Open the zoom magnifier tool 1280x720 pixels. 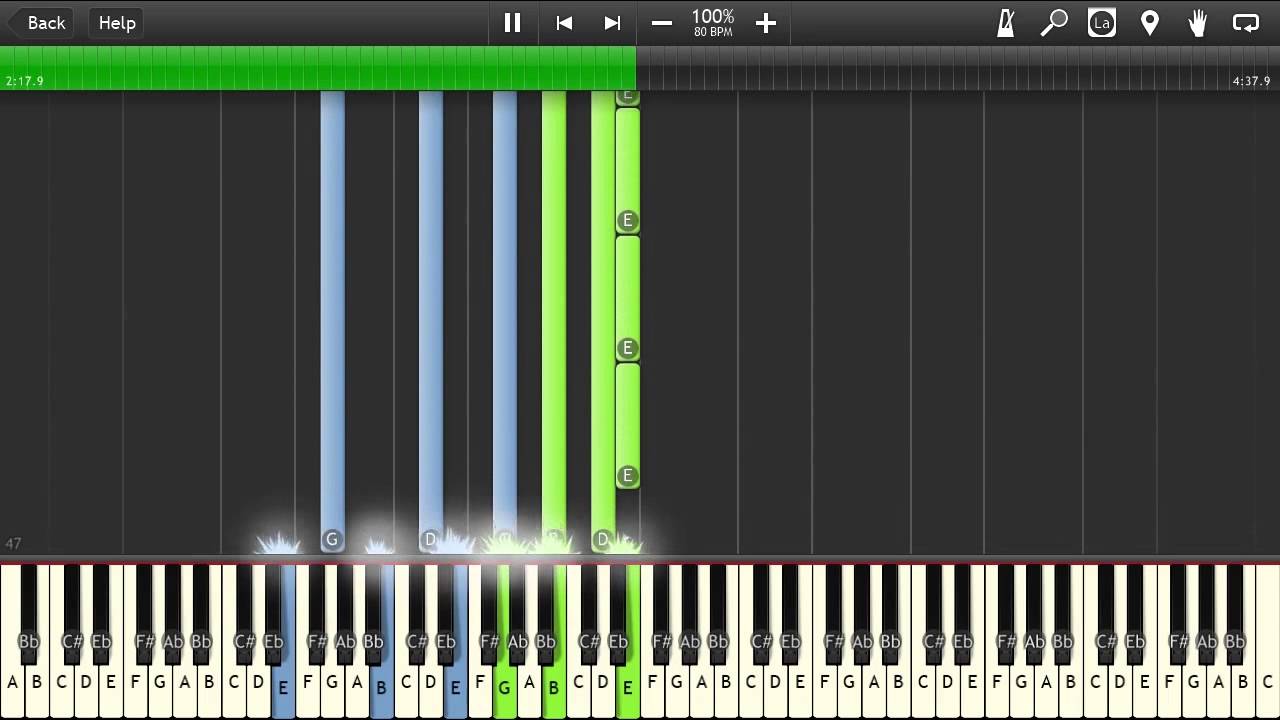tap(1054, 23)
